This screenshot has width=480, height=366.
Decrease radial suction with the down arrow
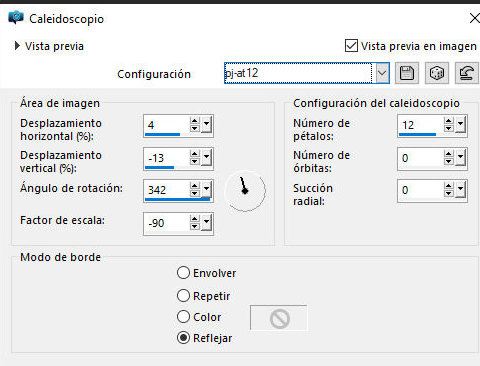coord(449,194)
